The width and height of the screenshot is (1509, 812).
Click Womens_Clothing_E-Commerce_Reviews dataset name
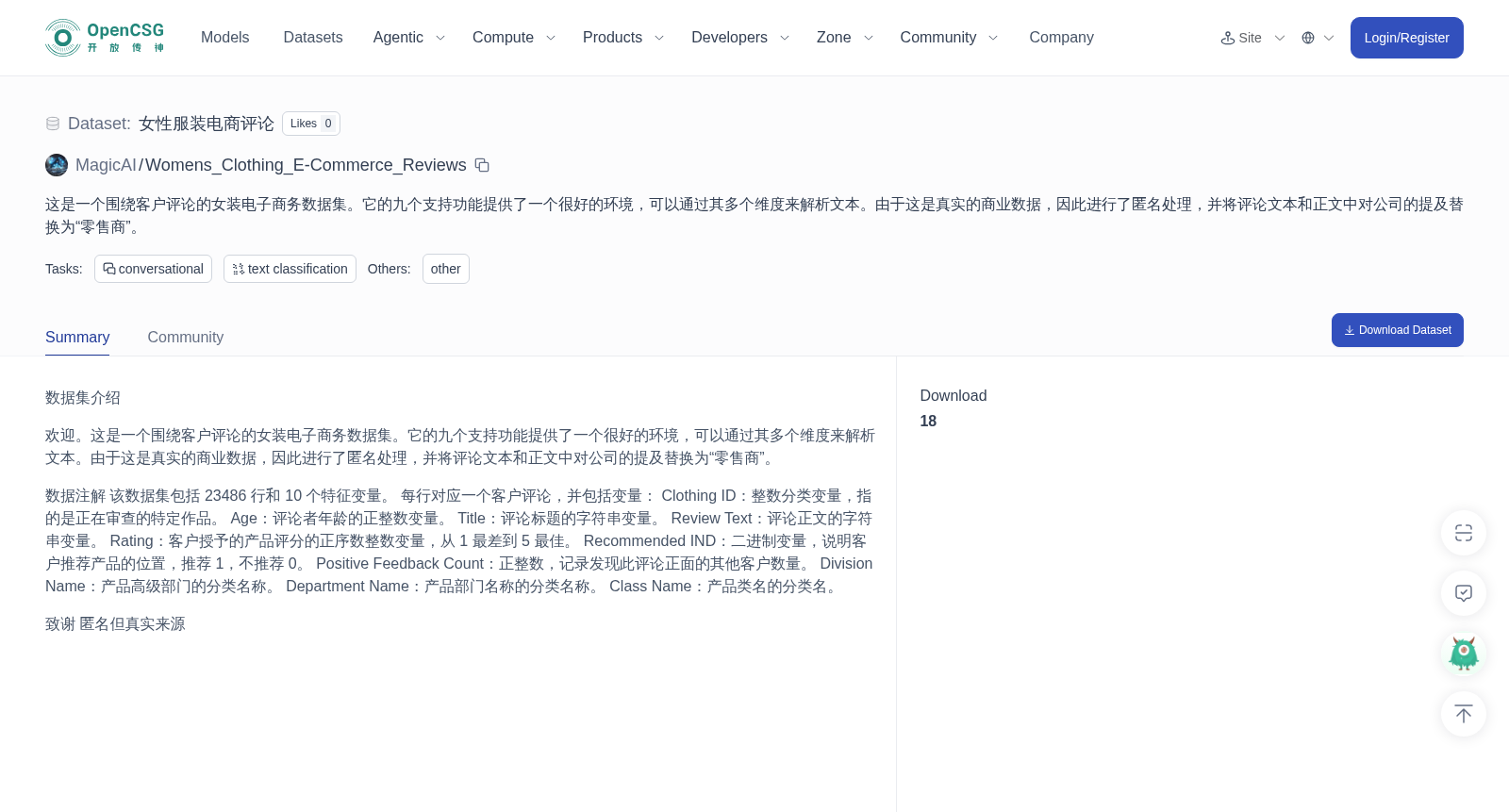point(306,165)
